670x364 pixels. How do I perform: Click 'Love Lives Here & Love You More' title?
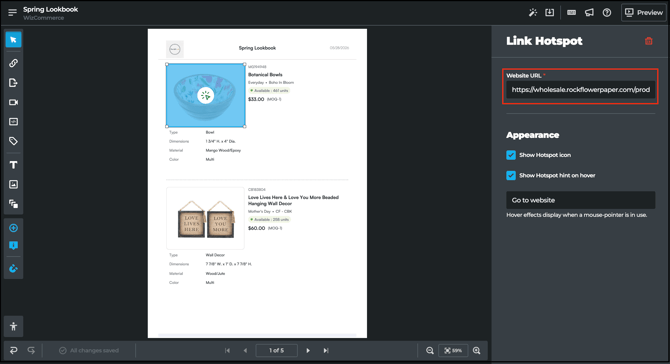294,200
